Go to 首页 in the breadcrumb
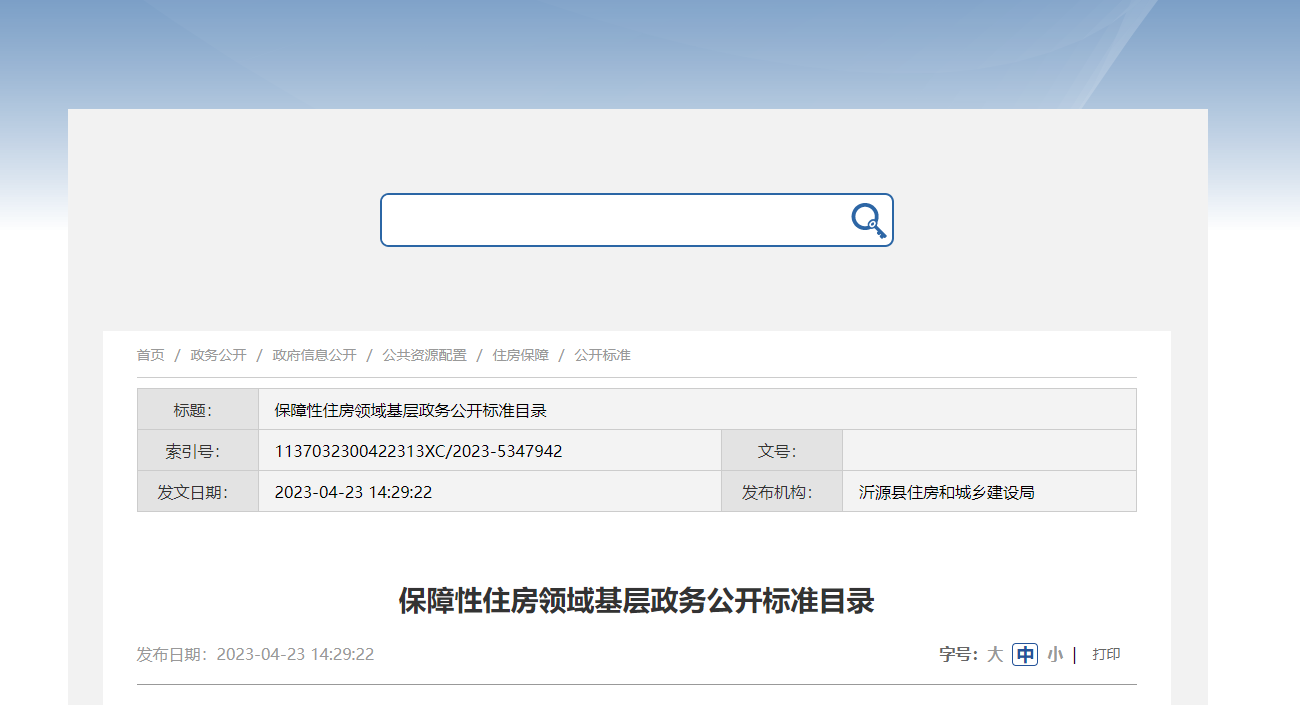1300x705 pixels. (150, 355)
